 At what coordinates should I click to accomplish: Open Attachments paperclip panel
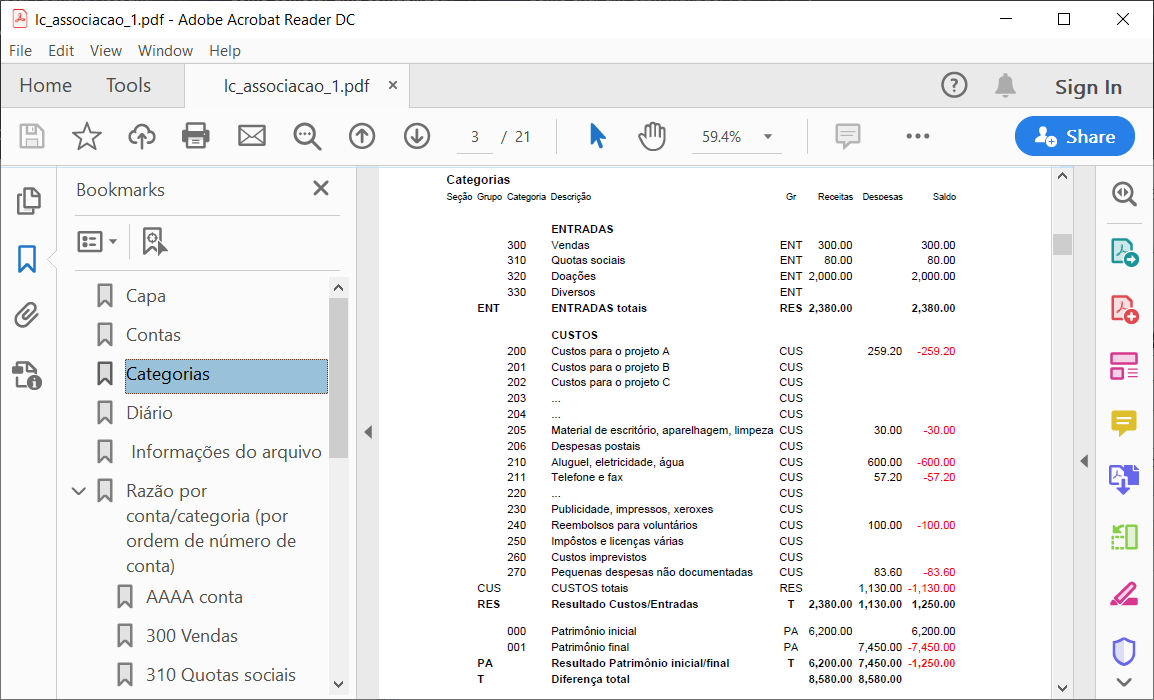coord(26,315)
